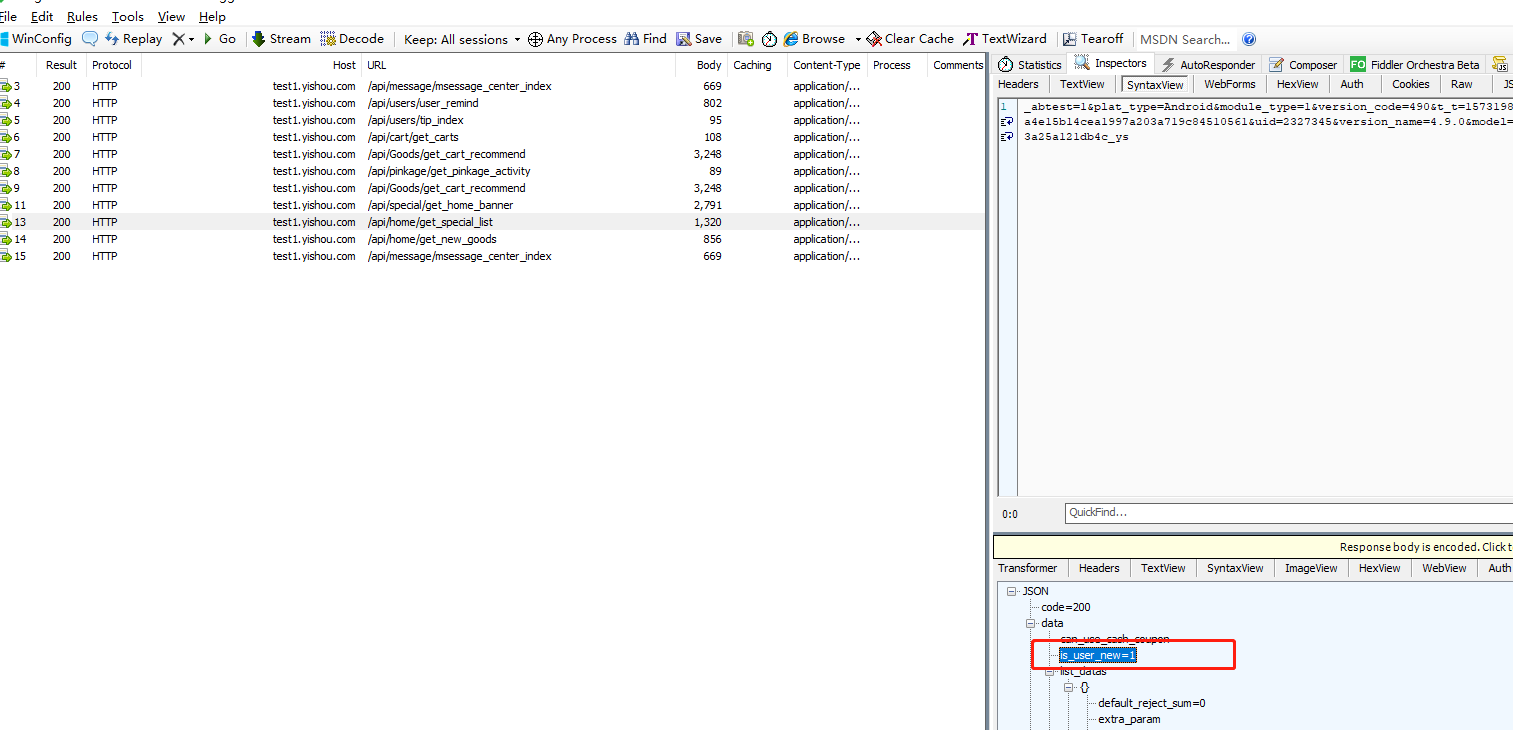This screenshot has width=1513, height=730.
Task: Toggle Decode mode in toolbar
Action: pyautogui.click(x=352, y=39)
